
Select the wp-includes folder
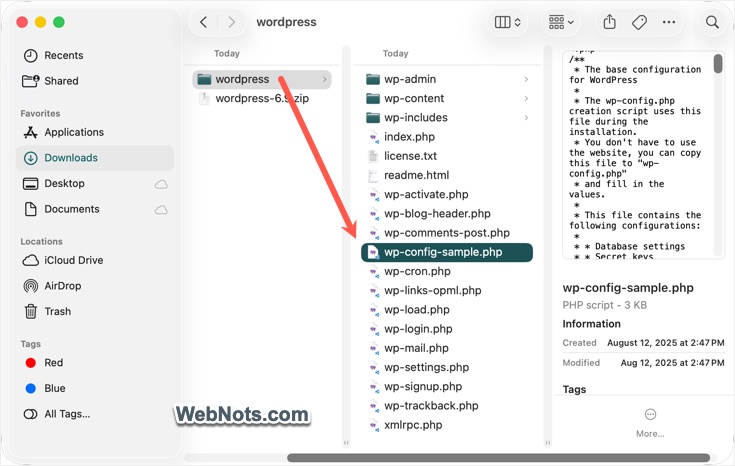coord(447,118)
